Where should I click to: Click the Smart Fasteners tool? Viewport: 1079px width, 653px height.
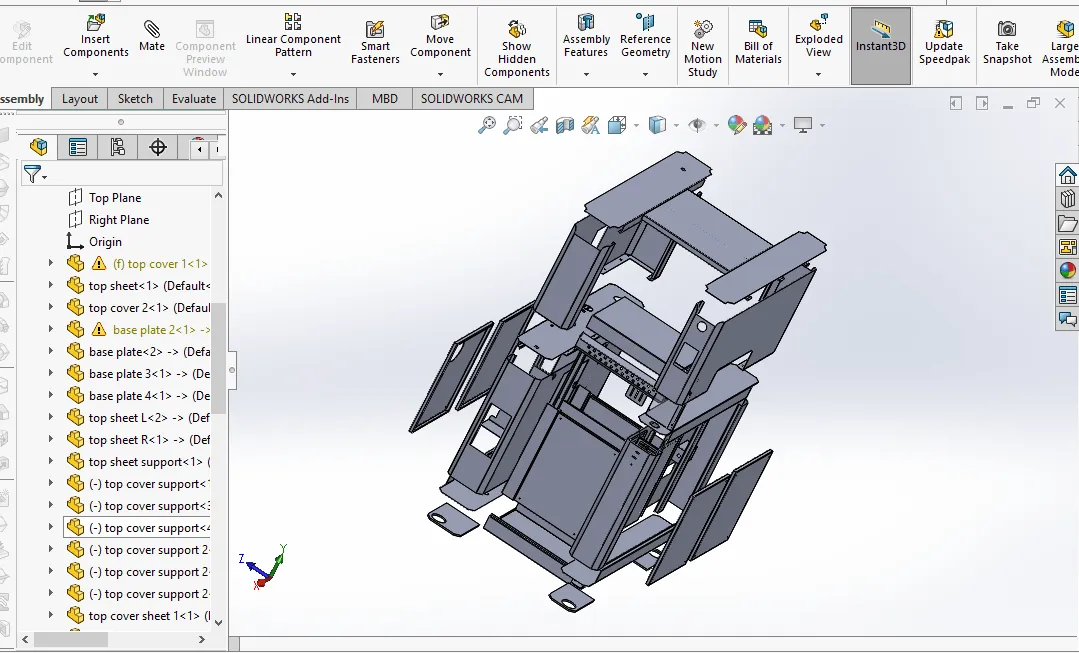tap(374, 40)
